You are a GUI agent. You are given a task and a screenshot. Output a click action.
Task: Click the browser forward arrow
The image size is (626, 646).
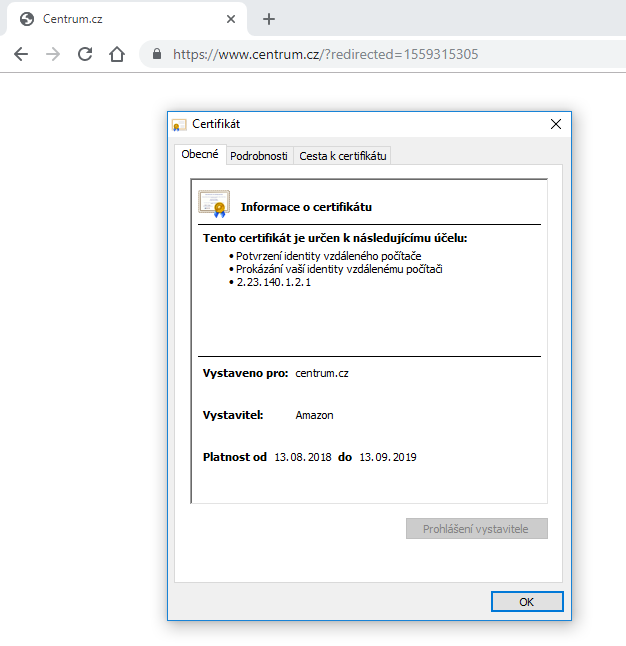(x=53, y=54)
